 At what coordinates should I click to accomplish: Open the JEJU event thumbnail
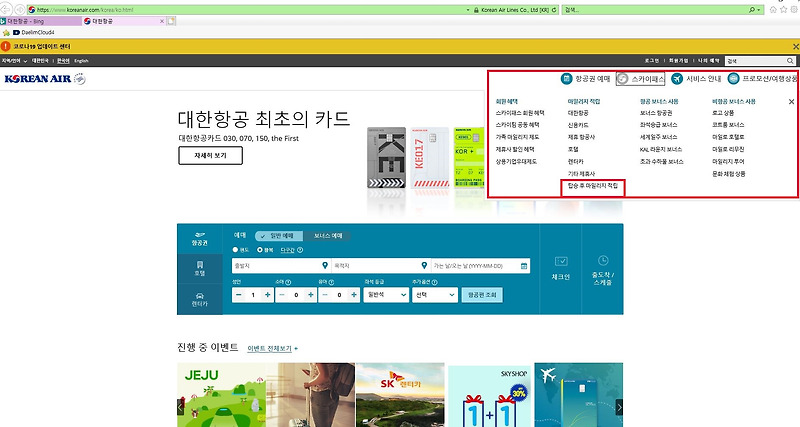[x=221, y=395]
